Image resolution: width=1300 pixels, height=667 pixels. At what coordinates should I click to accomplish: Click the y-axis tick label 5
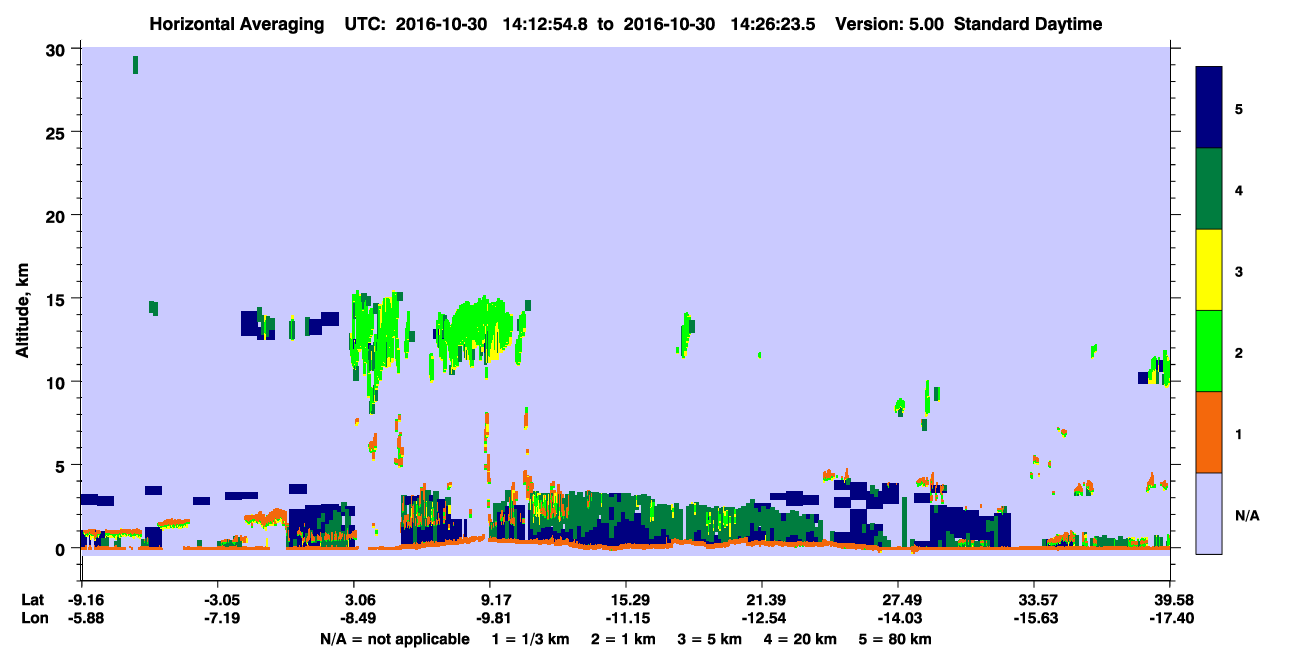62,465
